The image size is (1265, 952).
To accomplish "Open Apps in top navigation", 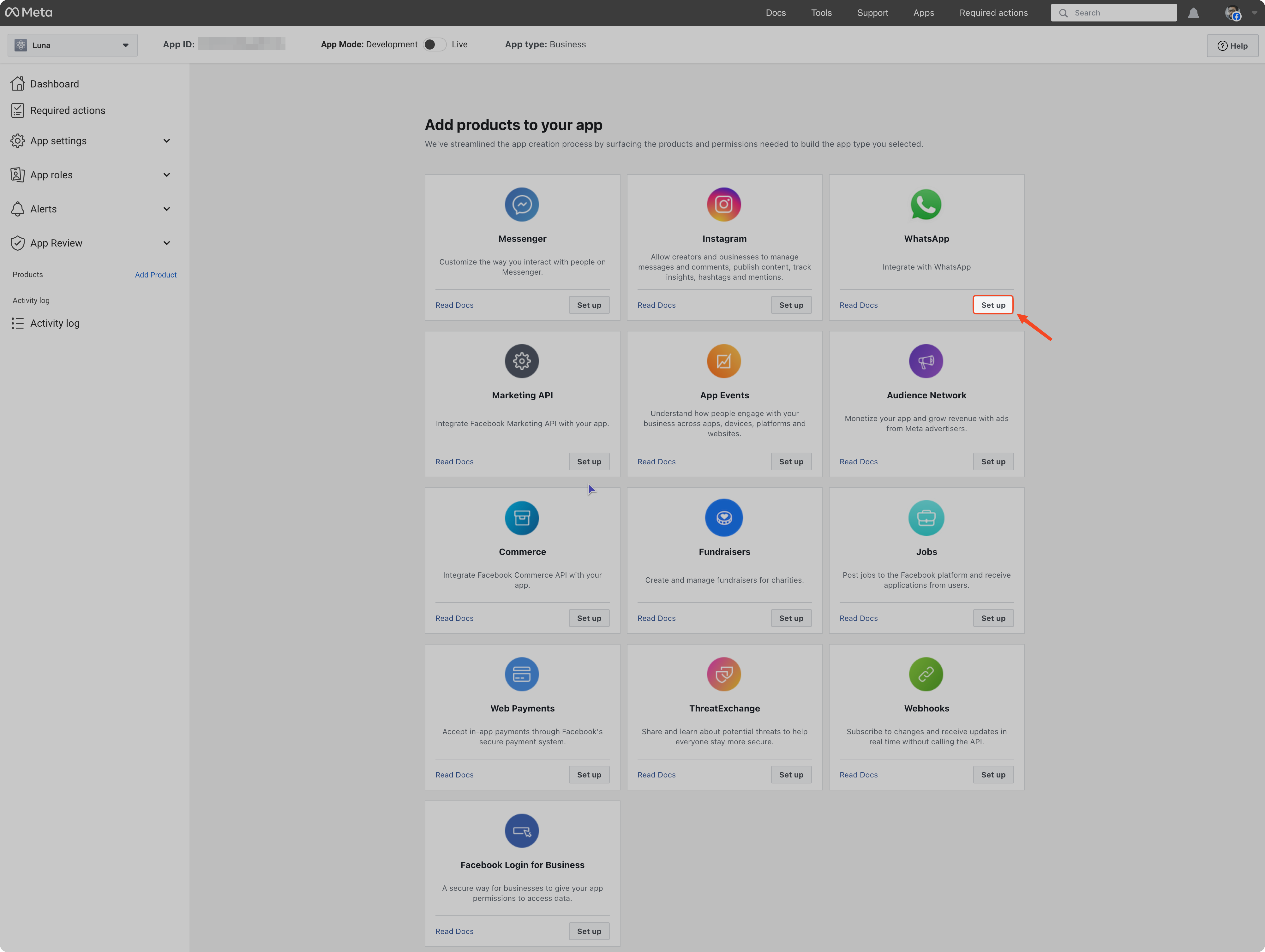I will pos(924,13).
